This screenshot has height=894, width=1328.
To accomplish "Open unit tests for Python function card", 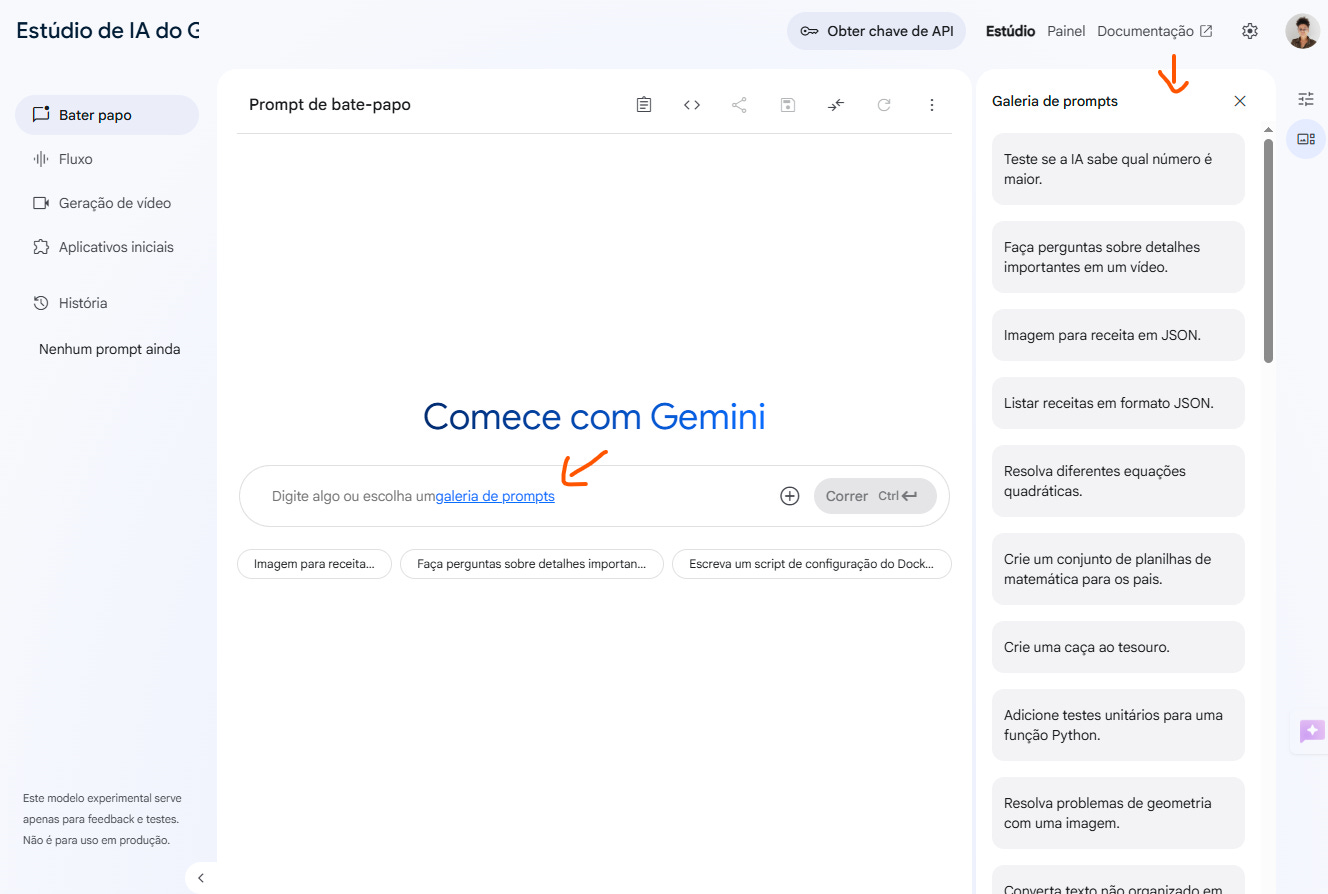I will [1118, 725].
